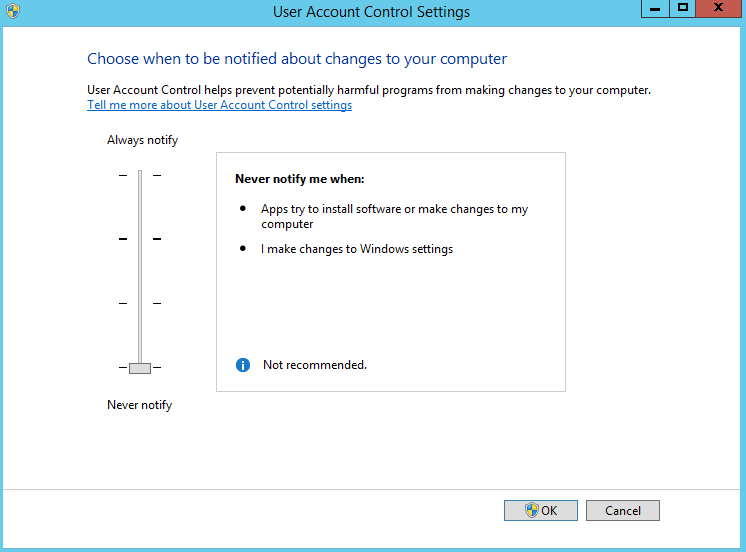Image resolution: width=746 pixels, height=552 pixels.
Task: Click 'I make changes to Windows settings' text
Action: point(357,249)
